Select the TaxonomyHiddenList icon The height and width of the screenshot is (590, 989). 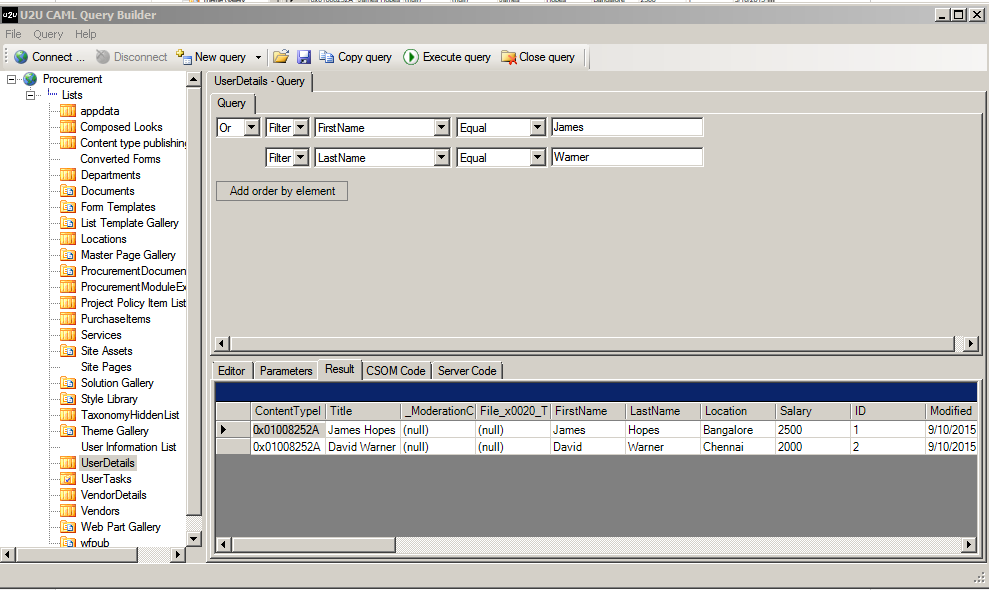click(x=68, y=415)
